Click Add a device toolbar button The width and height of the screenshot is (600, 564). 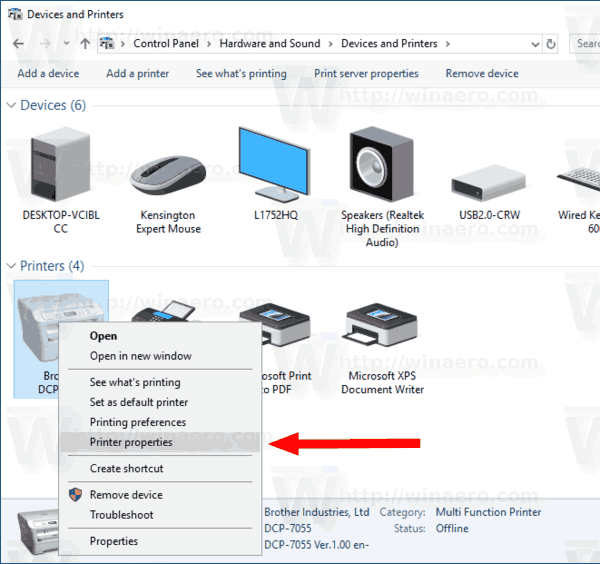click(48, 73)
